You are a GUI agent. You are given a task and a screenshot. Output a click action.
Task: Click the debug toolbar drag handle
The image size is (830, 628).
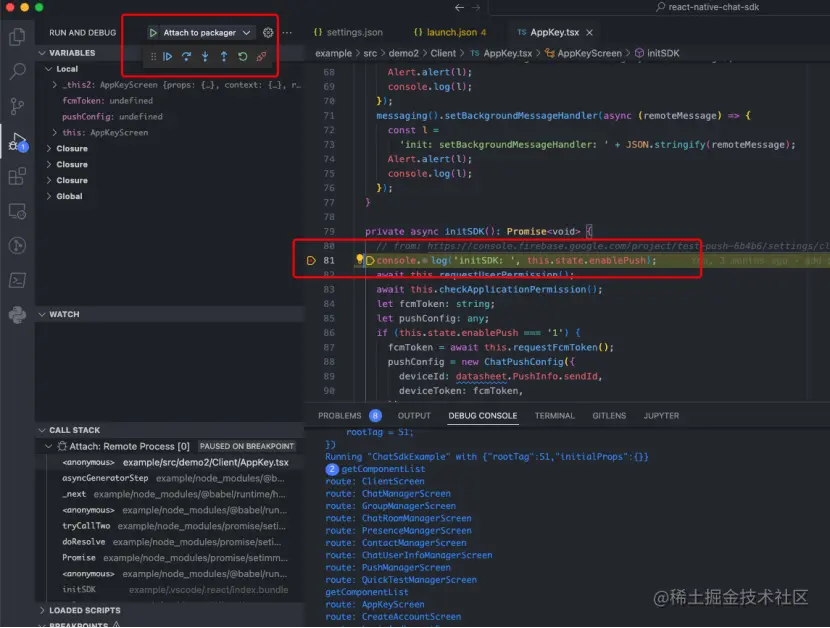tap(153, 57)
